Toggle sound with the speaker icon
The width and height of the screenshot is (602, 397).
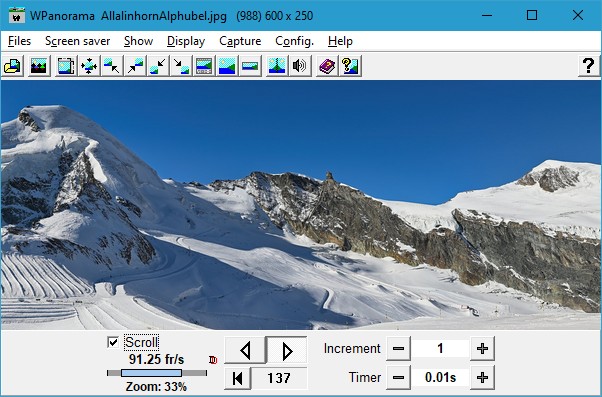(300, 66)
